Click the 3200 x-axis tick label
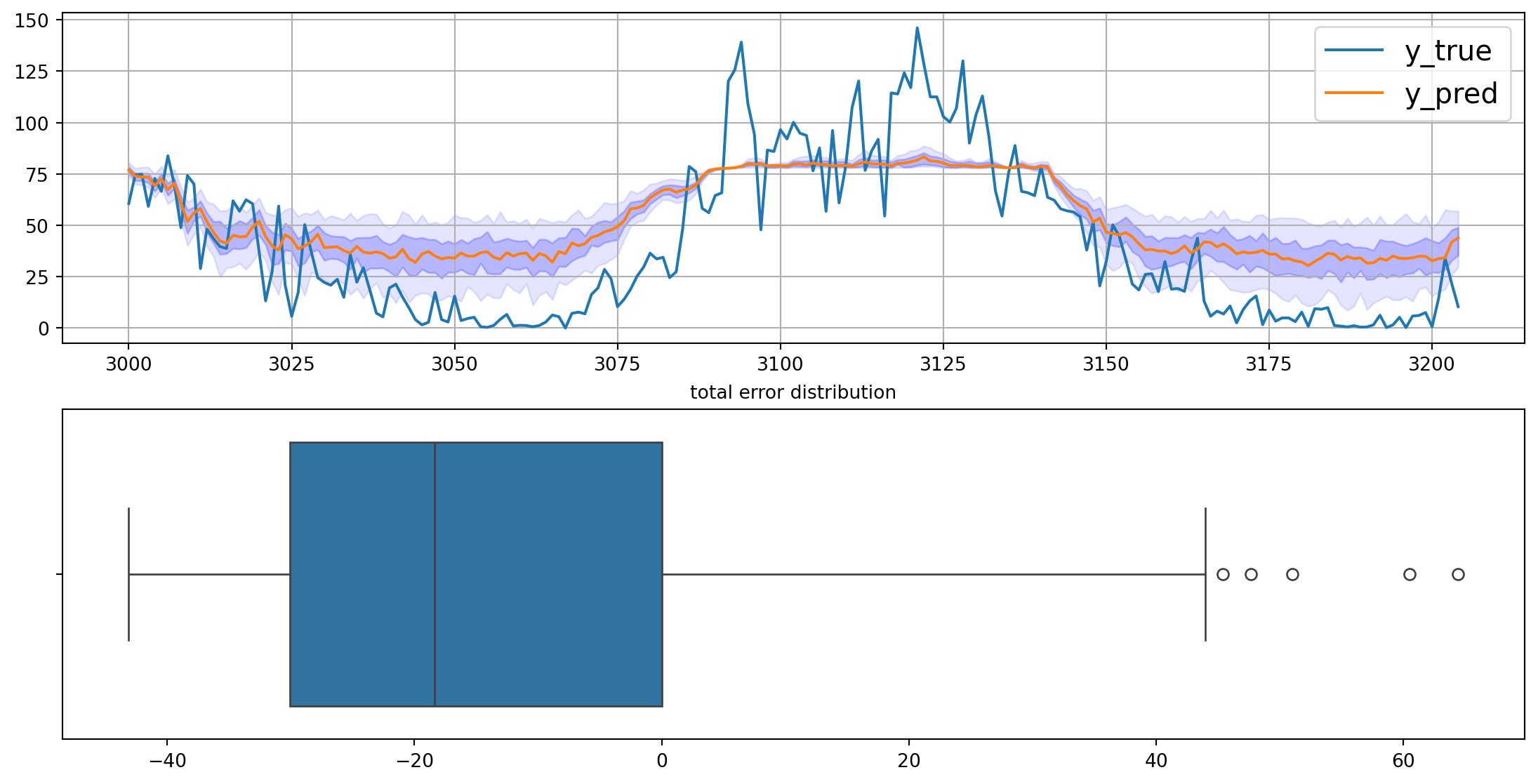This screenshot has width=1538, height=784. pos(1432,364)
